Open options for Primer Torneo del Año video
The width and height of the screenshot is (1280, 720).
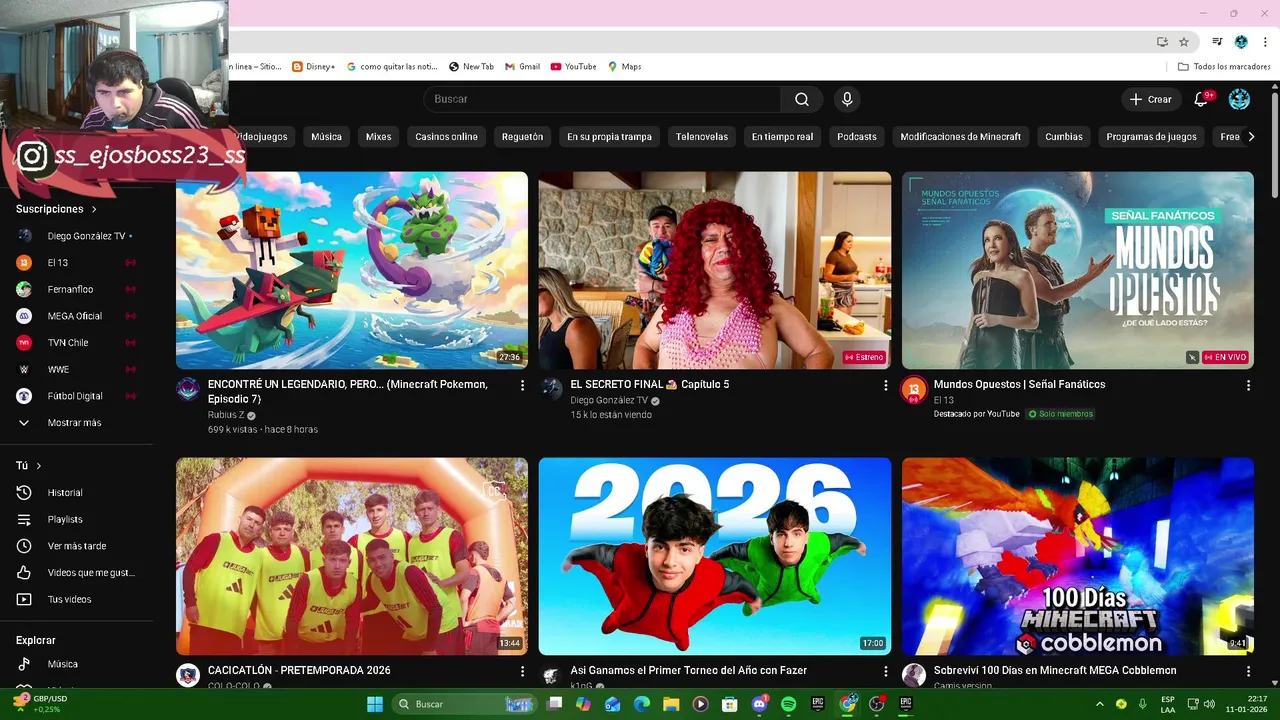[x=885, y=671]
